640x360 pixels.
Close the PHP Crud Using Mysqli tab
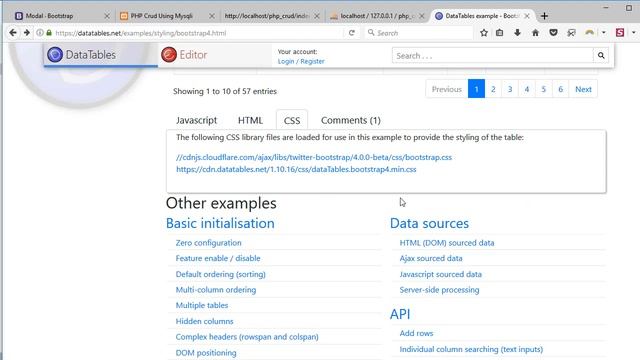point(211,16)
